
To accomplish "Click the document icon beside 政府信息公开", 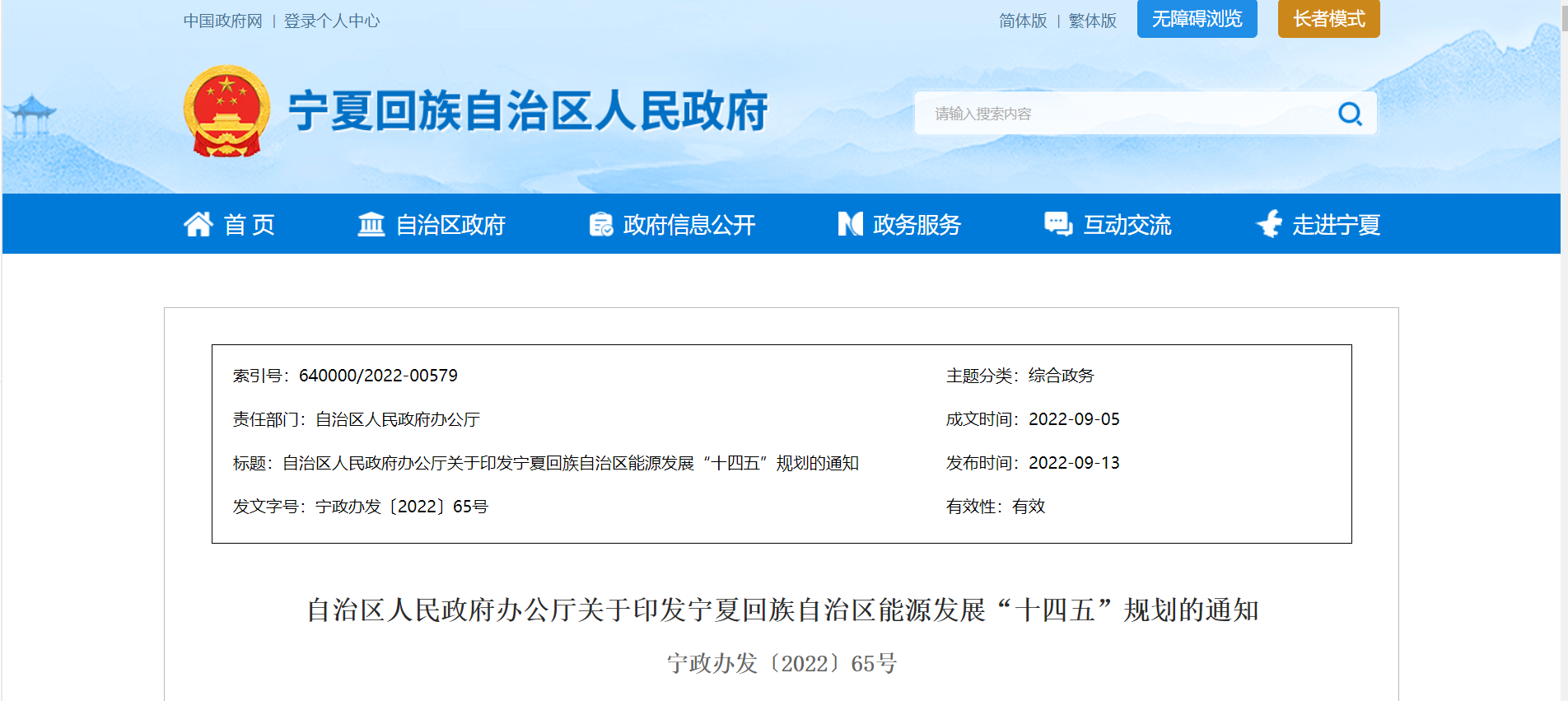I will coord(601,224).
